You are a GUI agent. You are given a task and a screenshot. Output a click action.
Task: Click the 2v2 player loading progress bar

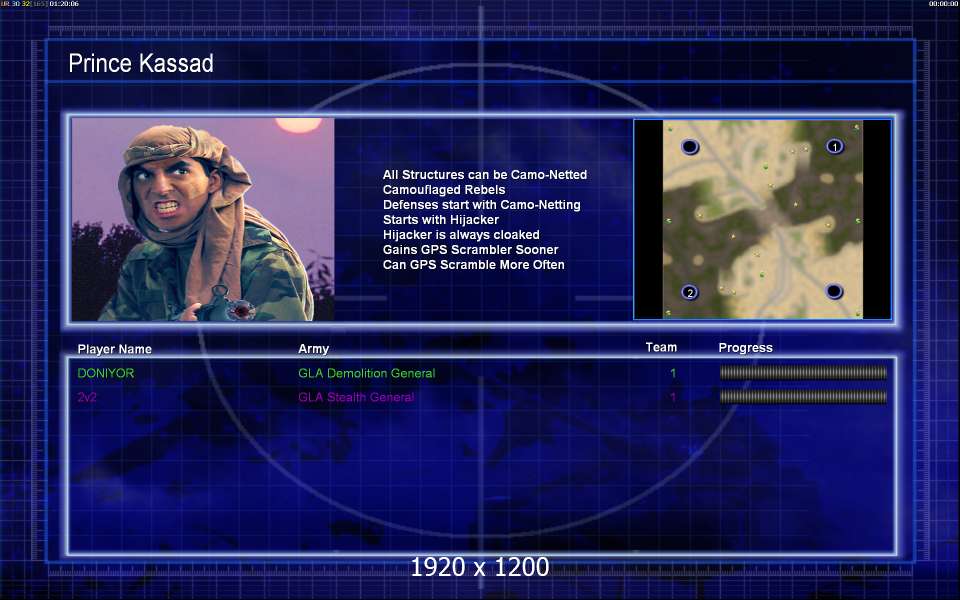coord(803,397)
